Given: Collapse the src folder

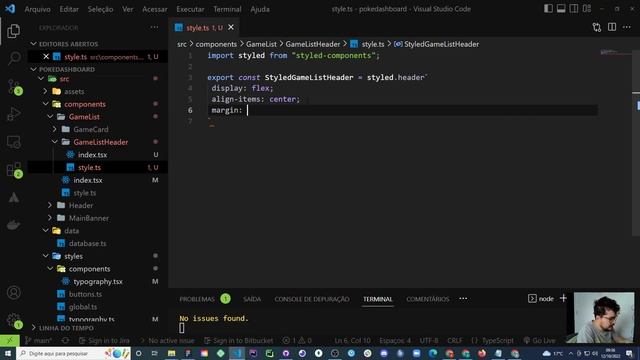Looking at the screenshot, I should 41,79.
